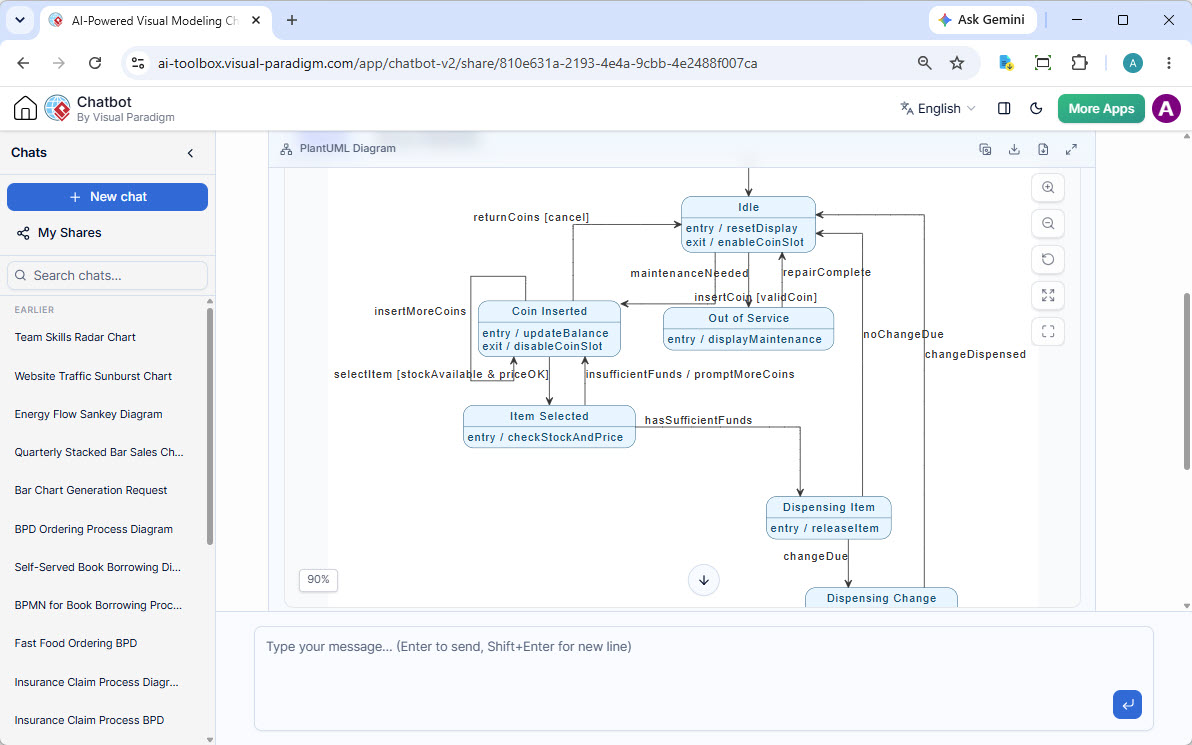The height and width of the screenshot is (745, 1192).
Task: Click the browser back arrow
Action: [24, 63]
